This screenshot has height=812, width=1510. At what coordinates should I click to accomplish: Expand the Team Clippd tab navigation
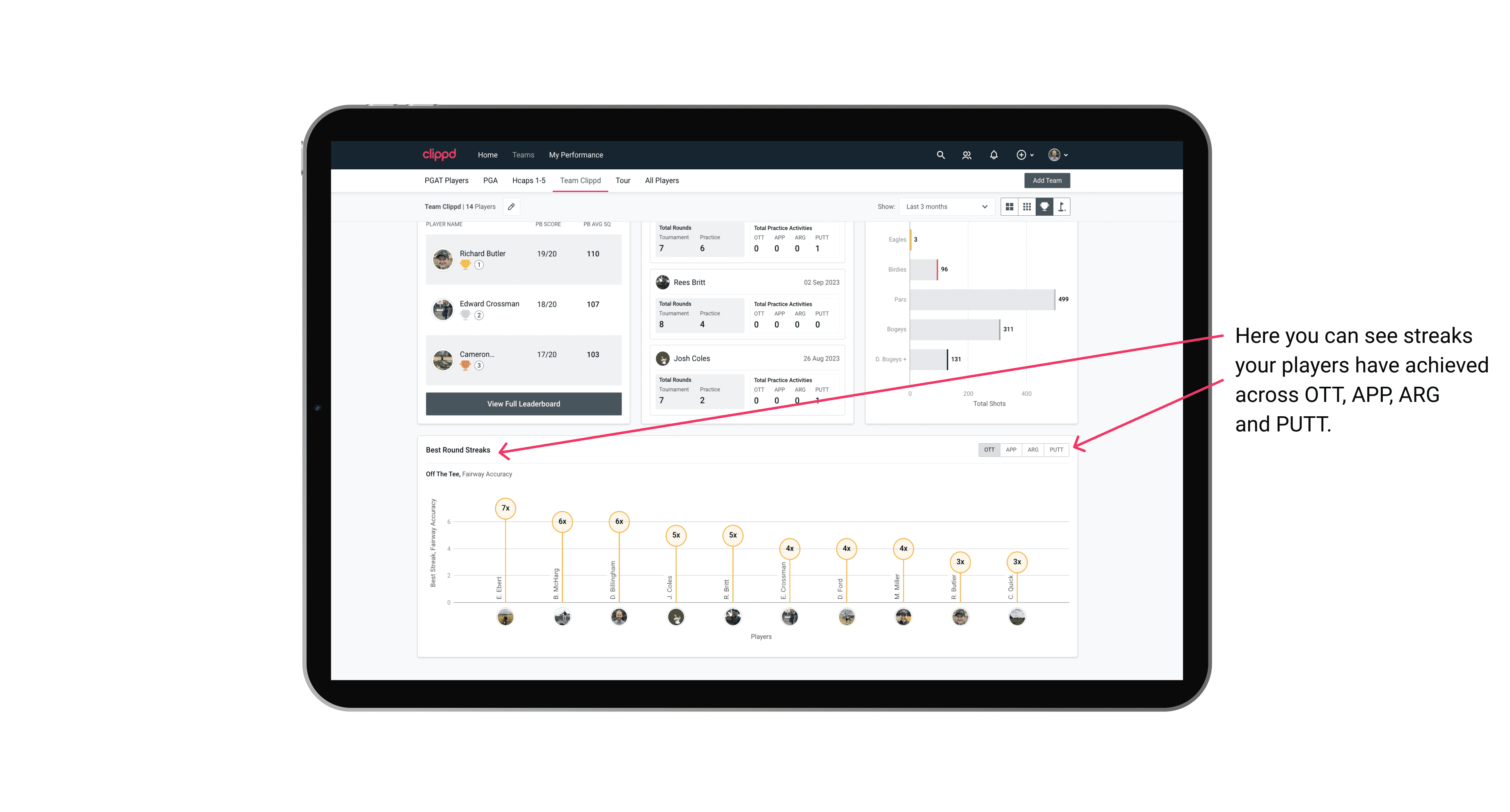coord(581,181)
